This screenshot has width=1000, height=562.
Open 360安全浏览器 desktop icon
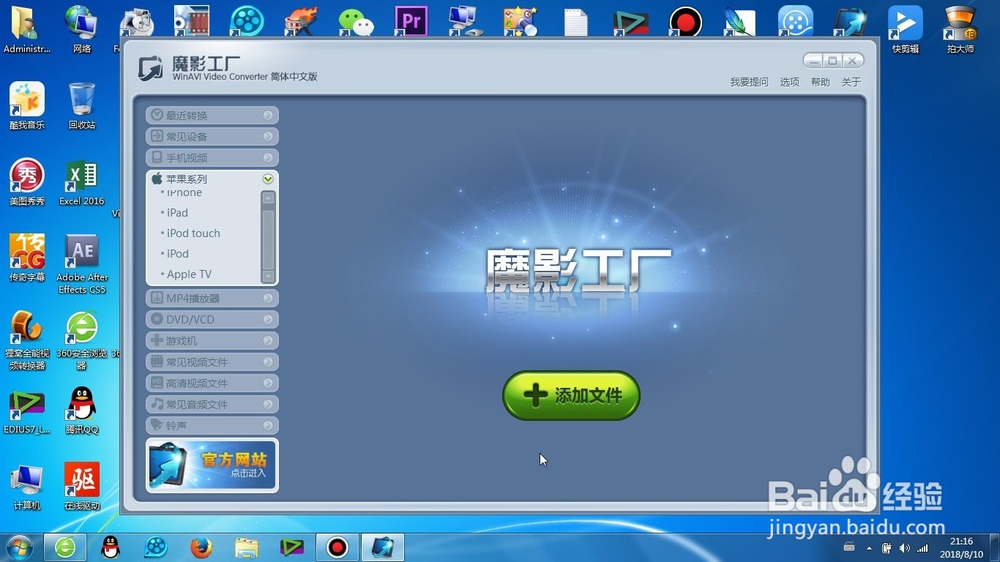(82, 341)
